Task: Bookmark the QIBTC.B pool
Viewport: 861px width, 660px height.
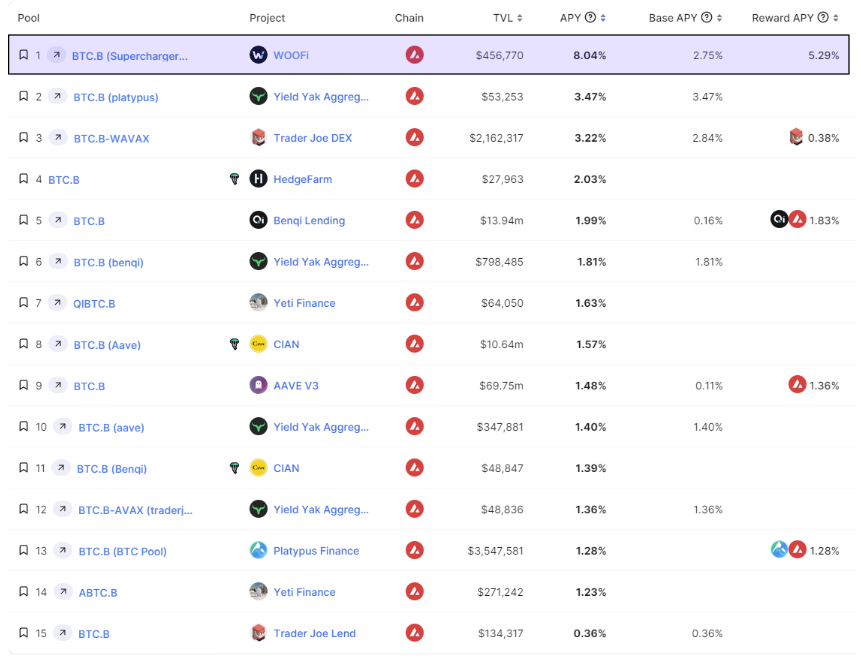Action: coord(24,303)
